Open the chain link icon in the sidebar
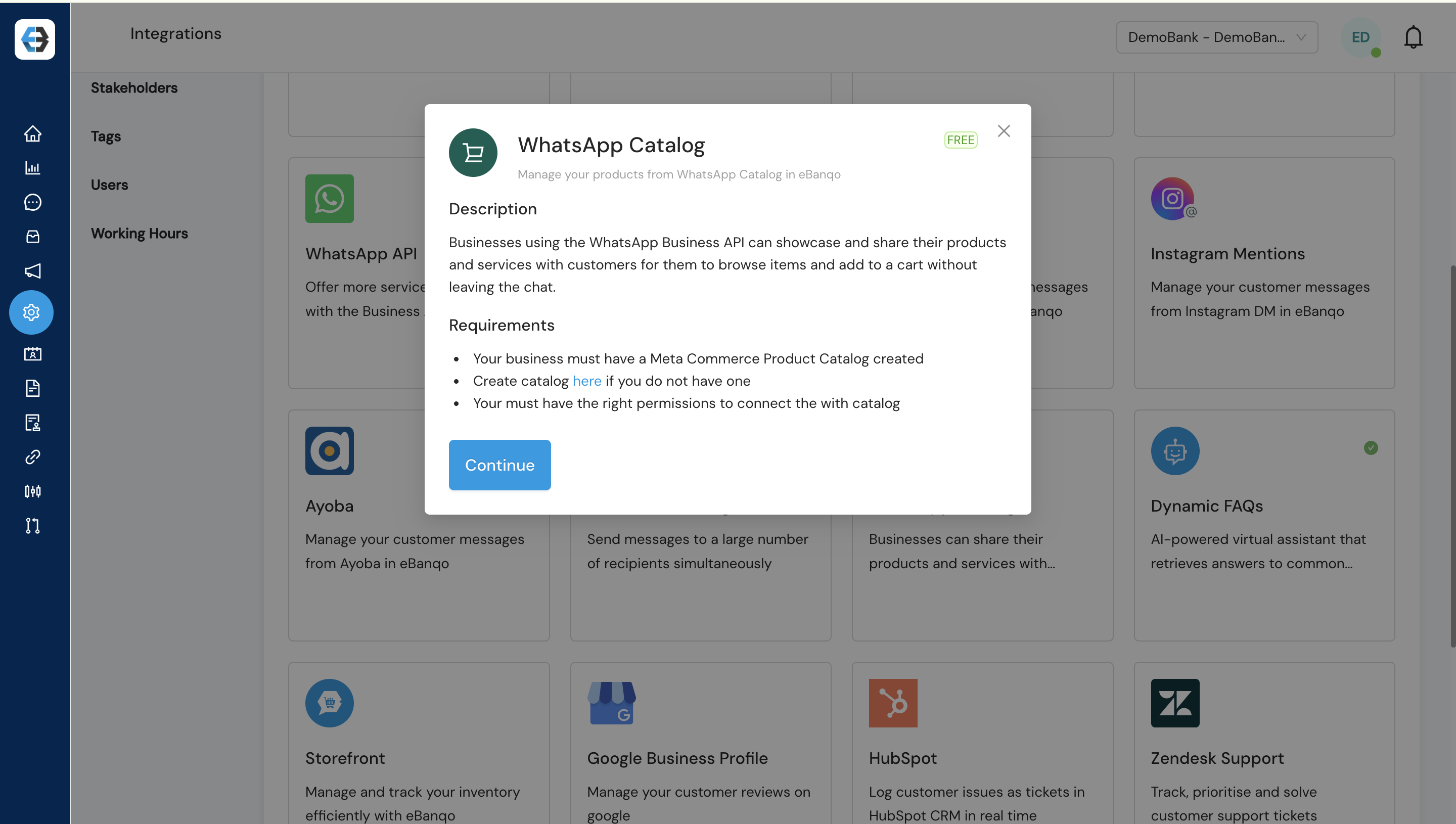 (33, 456)
